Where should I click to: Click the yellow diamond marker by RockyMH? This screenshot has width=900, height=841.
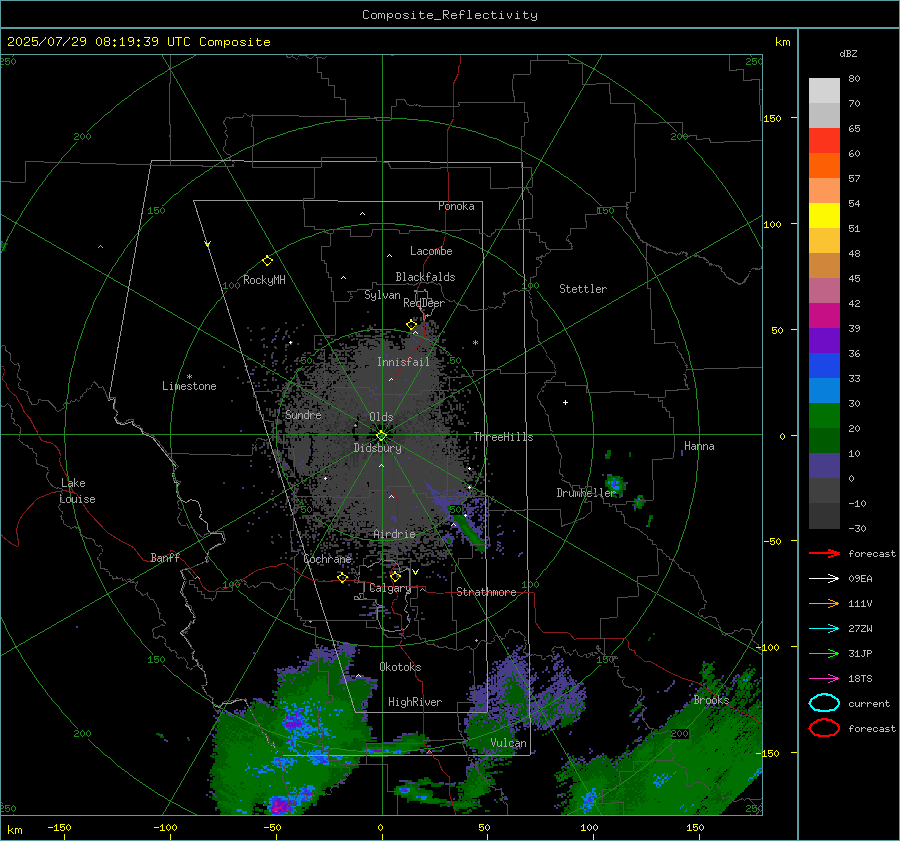[267, 261]
